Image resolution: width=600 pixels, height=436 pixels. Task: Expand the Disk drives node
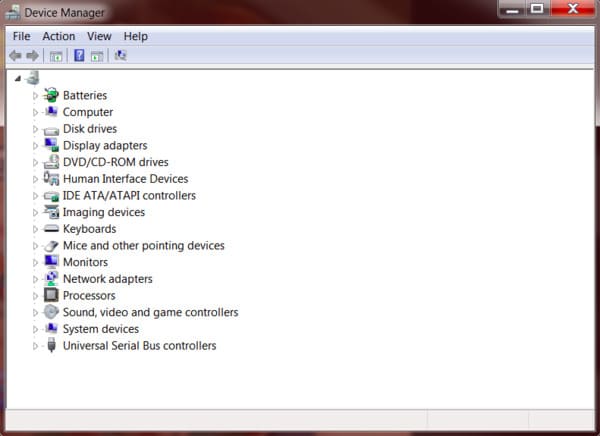pyautogui.click(x=35, y=129)
